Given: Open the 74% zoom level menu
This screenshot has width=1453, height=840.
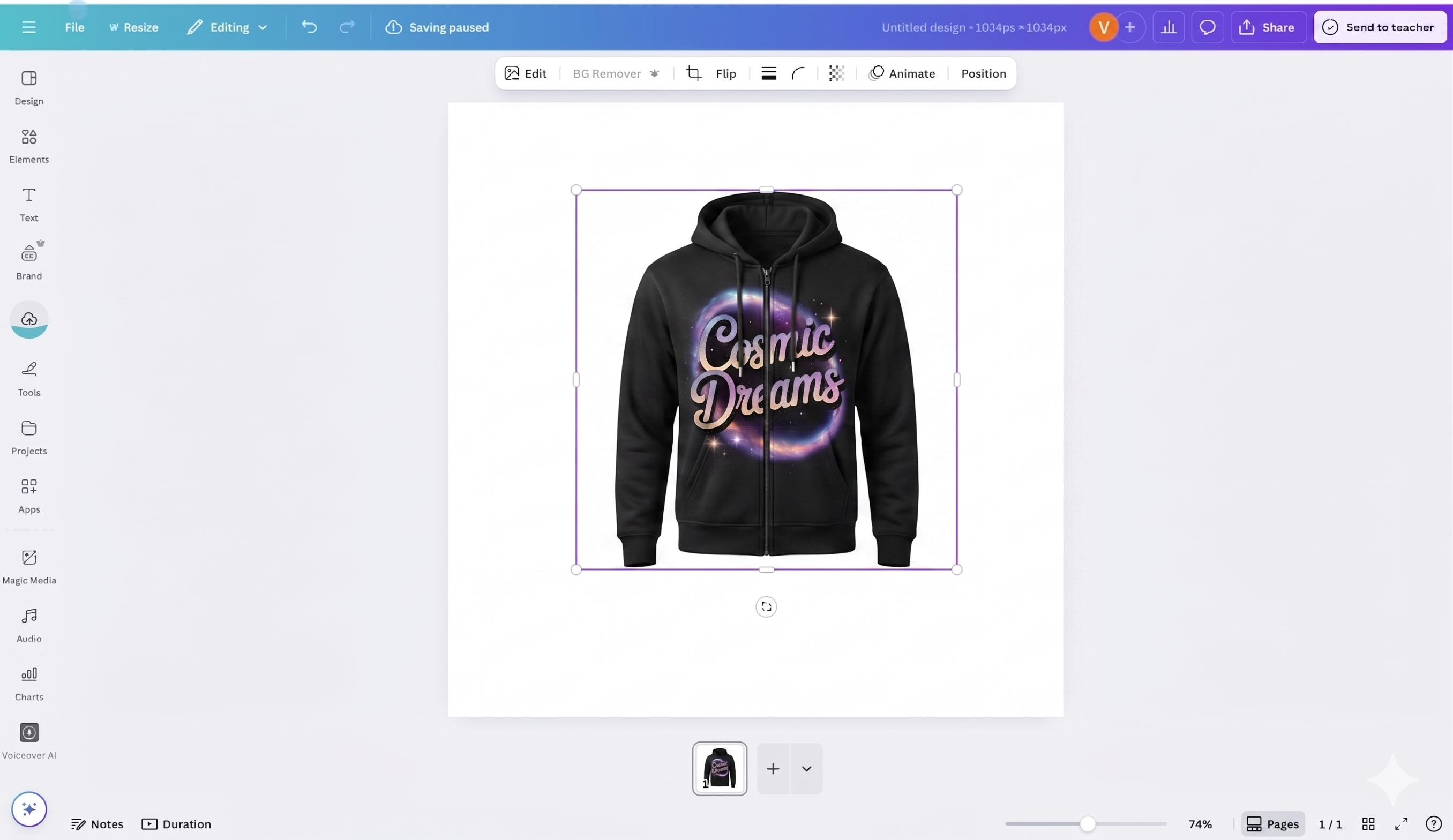Looking at the screenshot, I should (1201, 824).
